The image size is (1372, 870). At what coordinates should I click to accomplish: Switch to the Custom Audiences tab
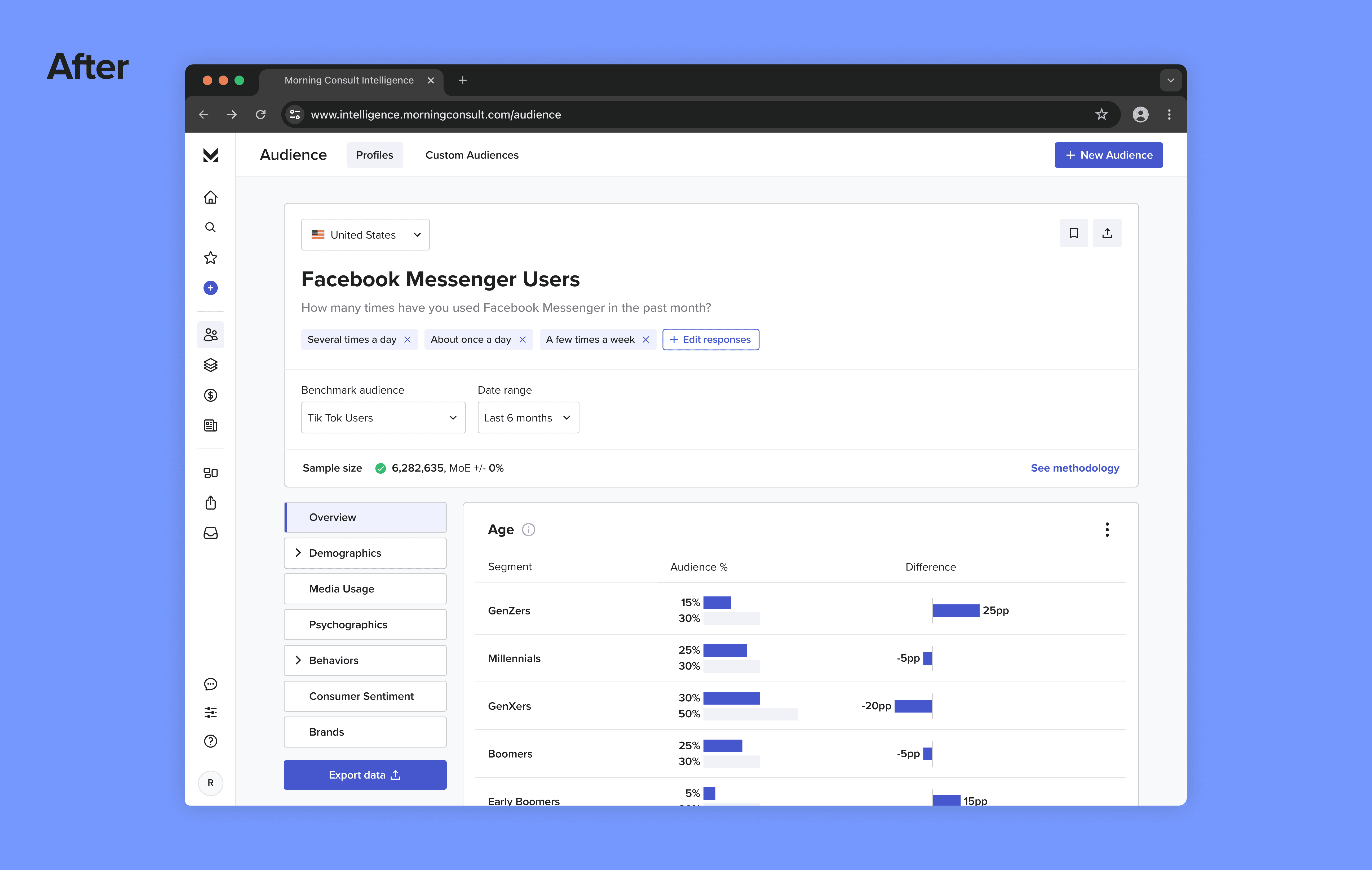pyautogui.click(x=472, y=155)
